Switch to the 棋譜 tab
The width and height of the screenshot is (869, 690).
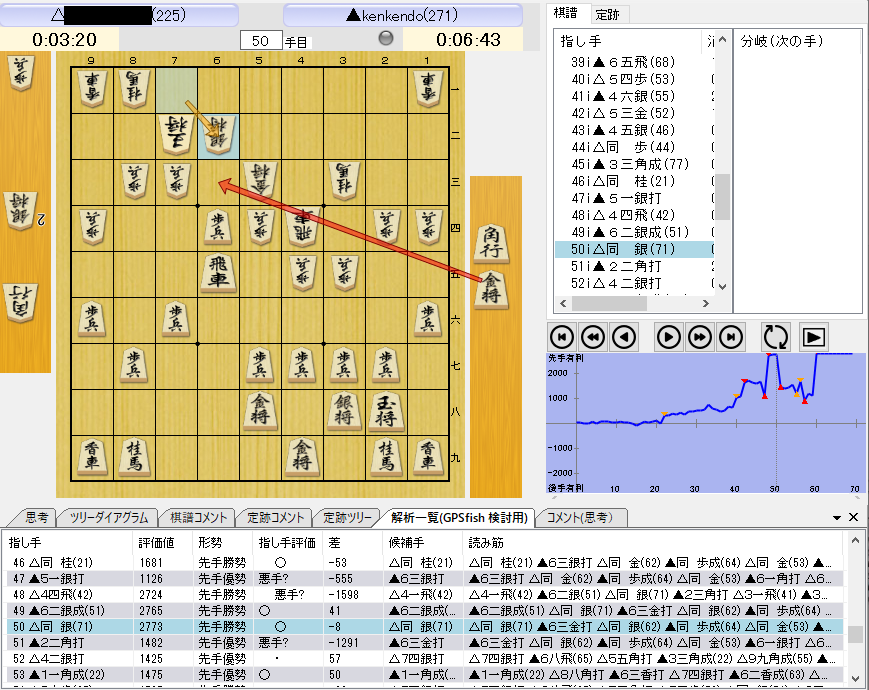point(565,13)
